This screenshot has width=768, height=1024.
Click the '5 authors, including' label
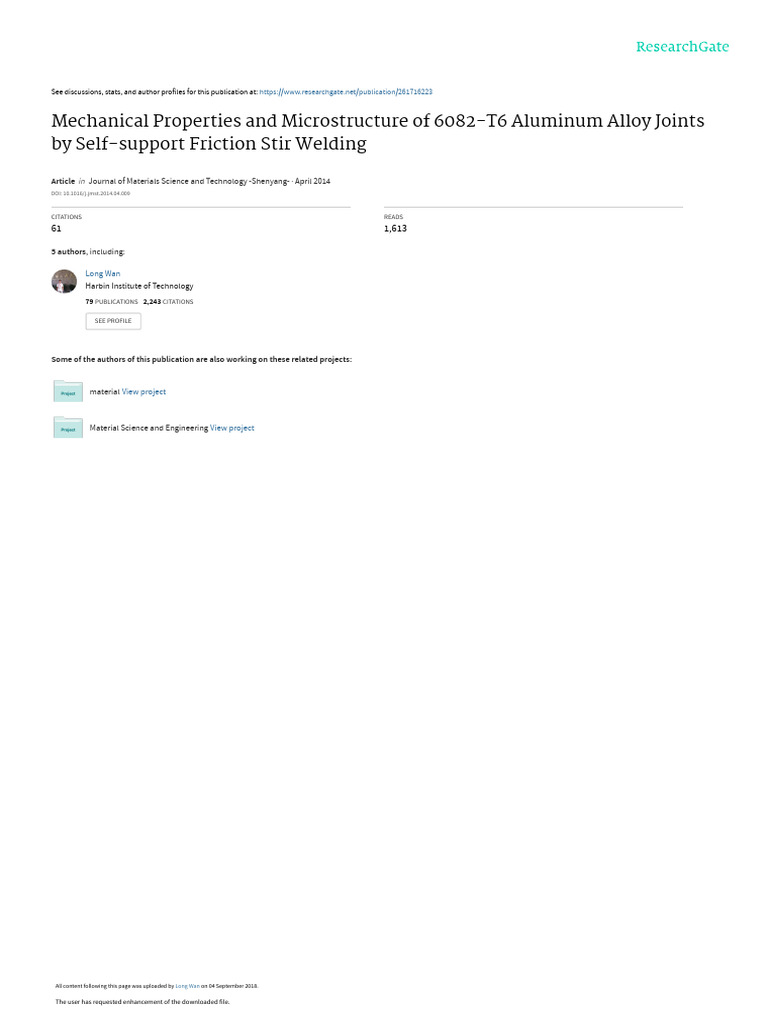pos(88,251)
